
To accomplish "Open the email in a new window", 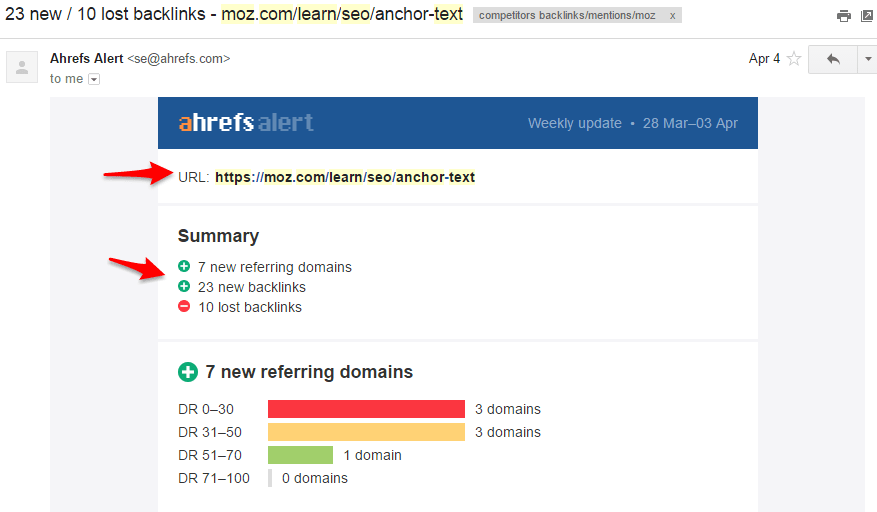I will [867, 16].
